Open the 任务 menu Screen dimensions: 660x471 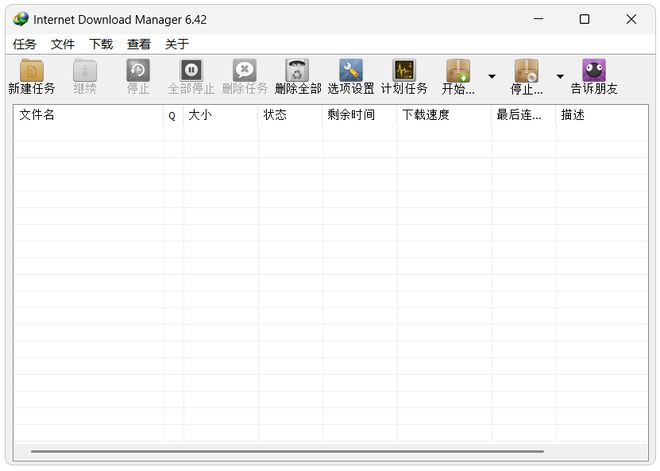tap(24, 44)
